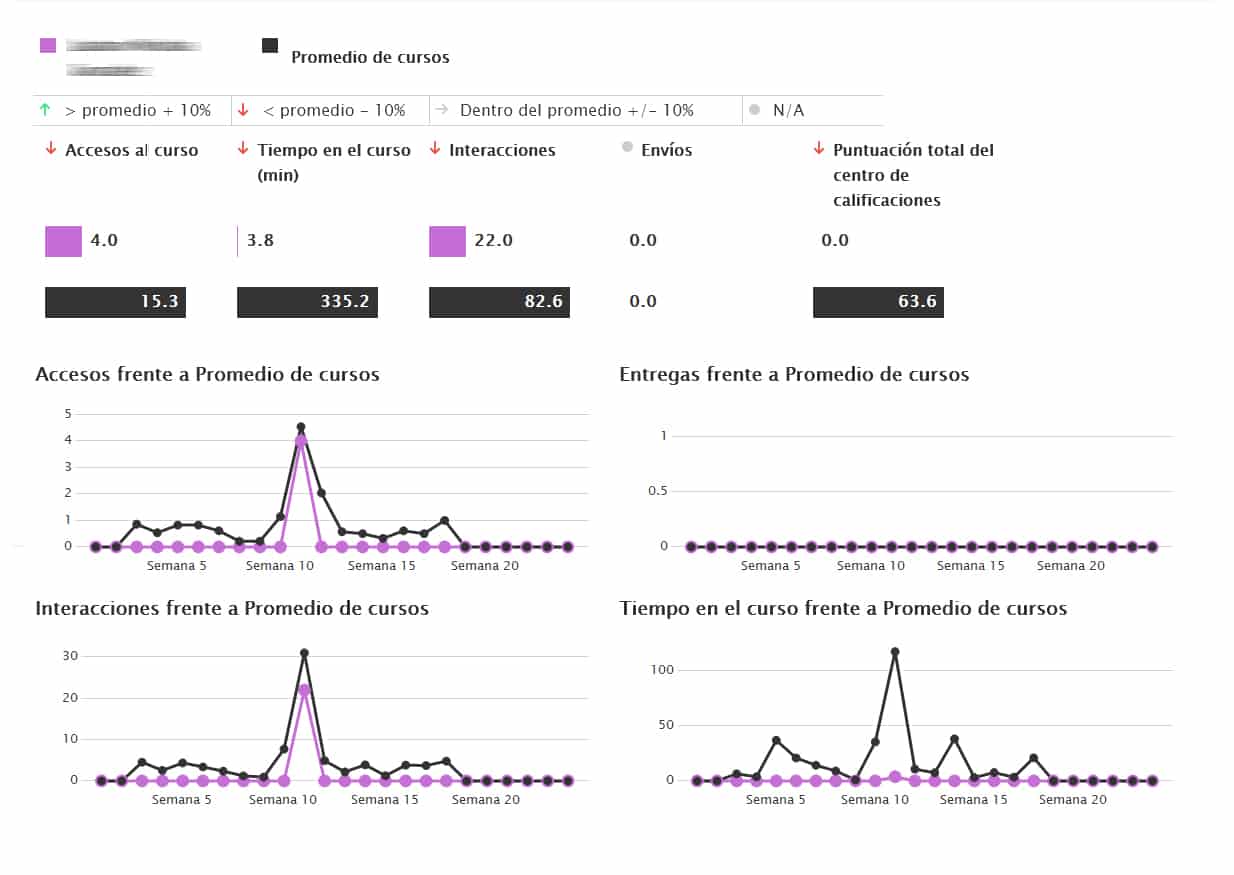This screenshot has width=1234, height=875.
Task: Click red arrow next to Accesos al curso
Action: tap(50, 149)
